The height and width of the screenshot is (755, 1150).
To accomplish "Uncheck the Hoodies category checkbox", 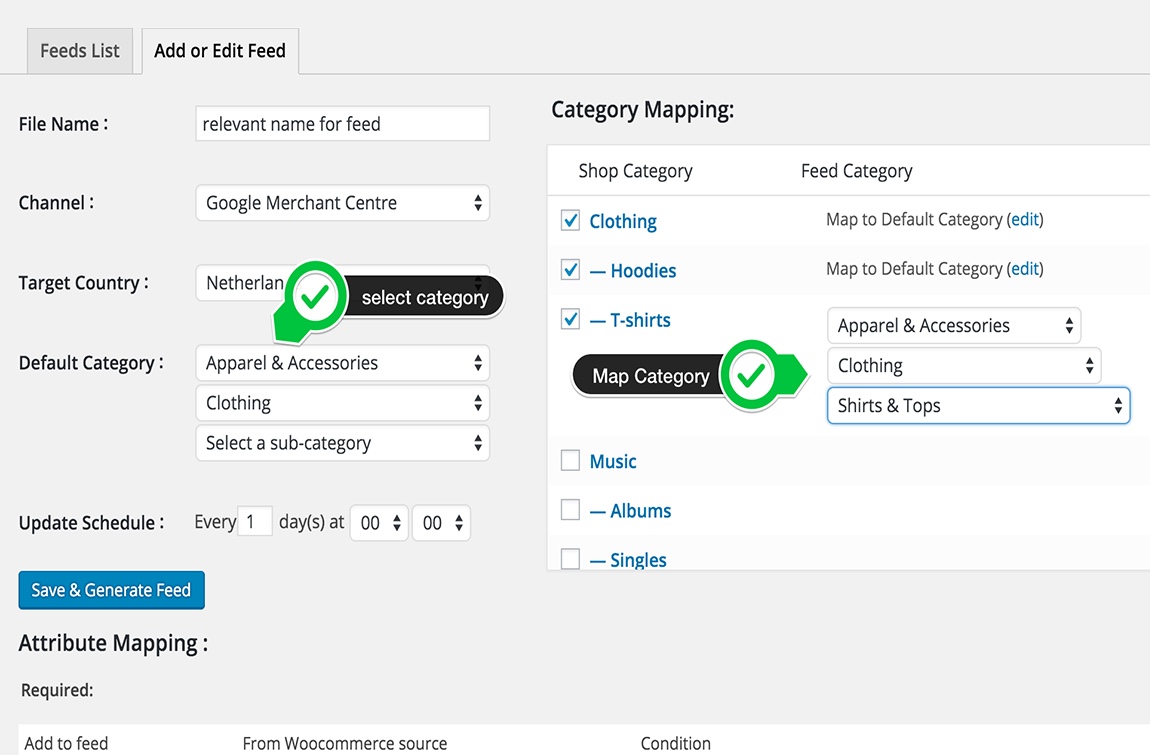I will pos(571,269).
